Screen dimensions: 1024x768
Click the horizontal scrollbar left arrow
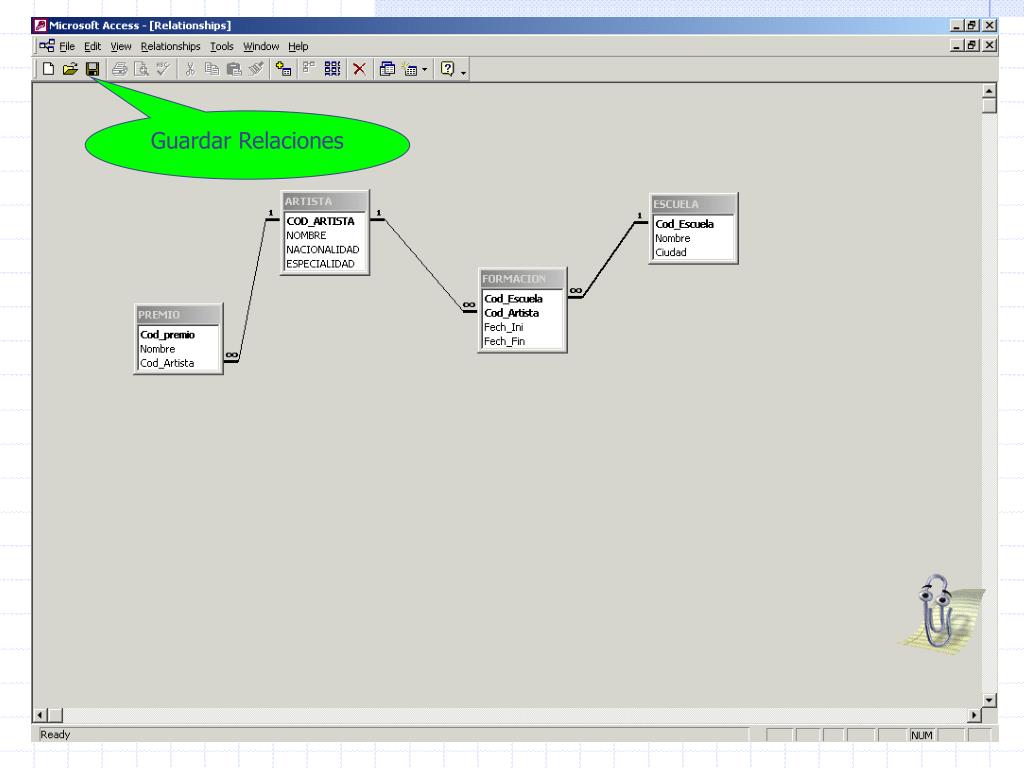tap(41, 715)
